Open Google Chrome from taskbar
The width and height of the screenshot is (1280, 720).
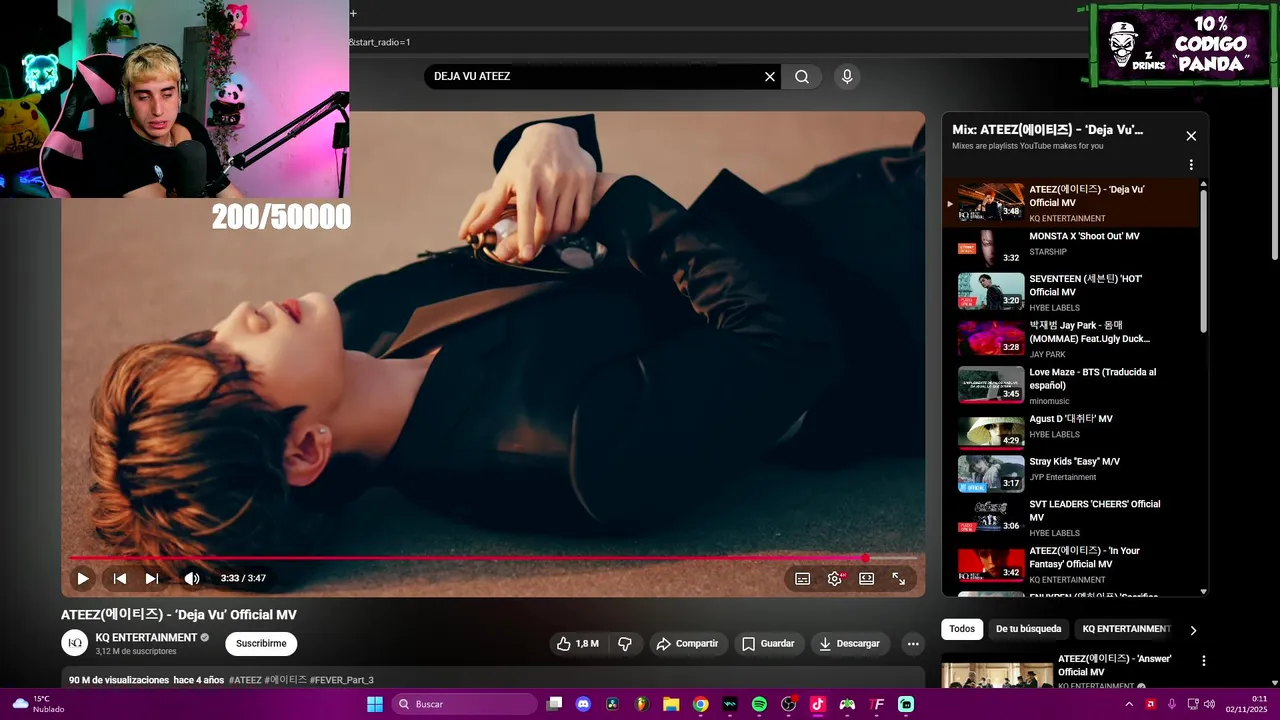pos(701,704)
